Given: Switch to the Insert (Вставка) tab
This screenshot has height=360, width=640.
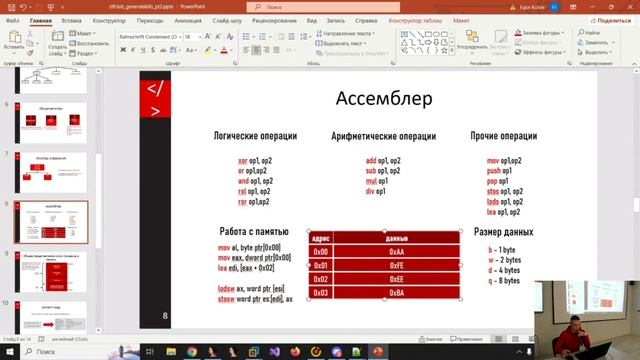Looking at the screenshot, I should [x=71, y=20].
